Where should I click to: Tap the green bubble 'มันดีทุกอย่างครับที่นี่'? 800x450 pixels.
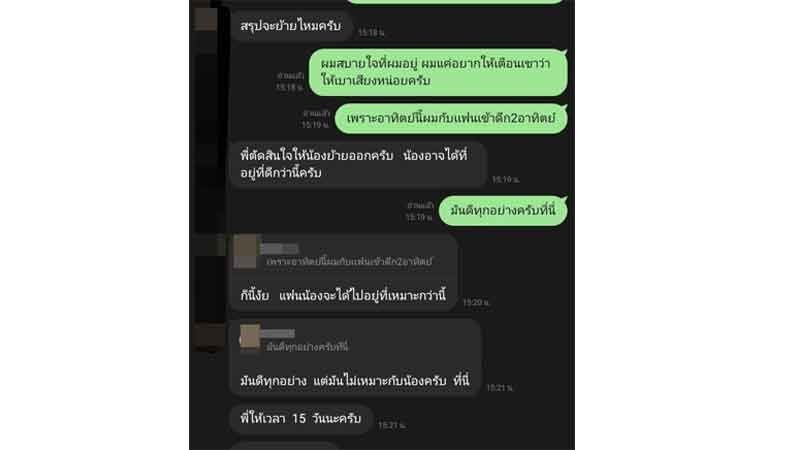[x=503, y=210]
